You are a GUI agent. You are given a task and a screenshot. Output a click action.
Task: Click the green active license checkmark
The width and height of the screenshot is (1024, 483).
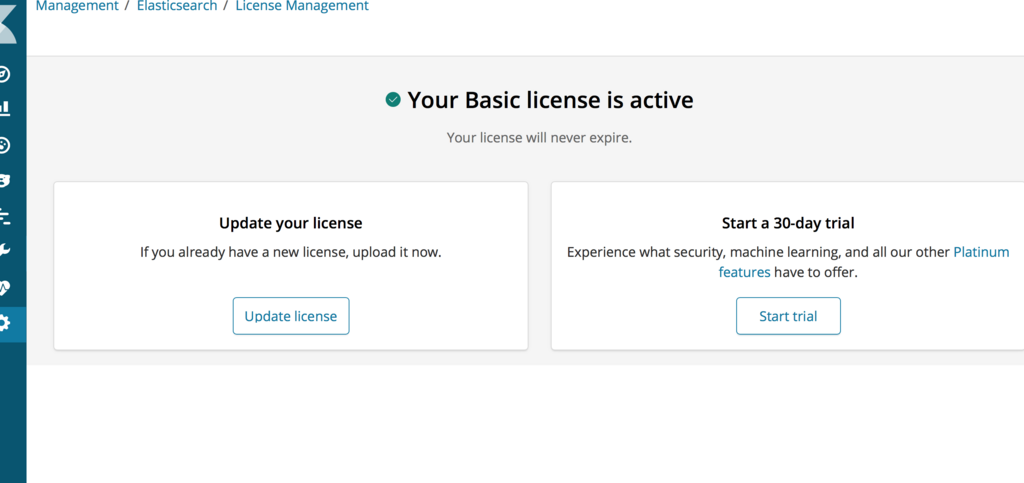[392, 99]
